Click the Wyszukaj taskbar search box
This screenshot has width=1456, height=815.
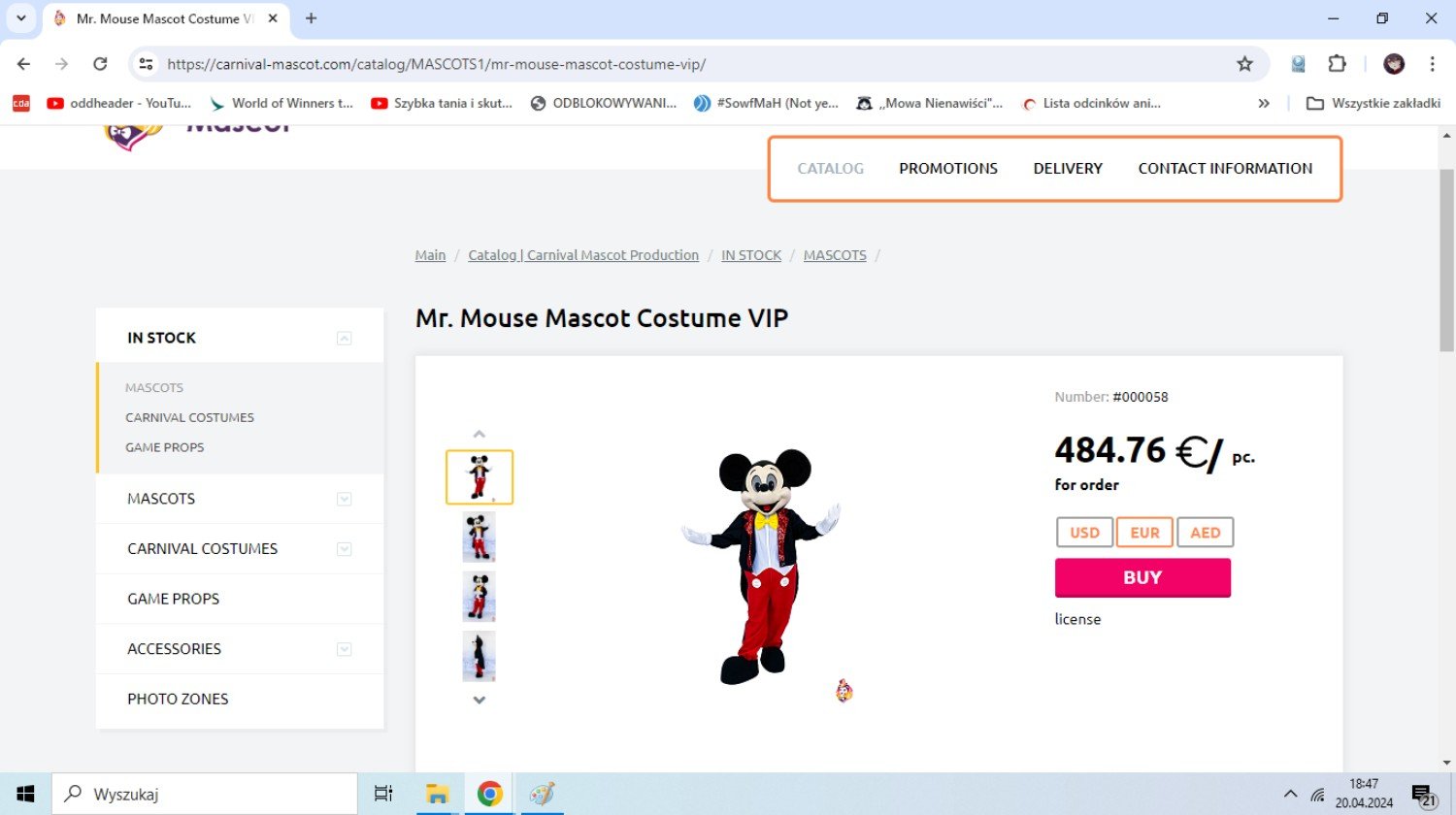[x=204, y=794]
